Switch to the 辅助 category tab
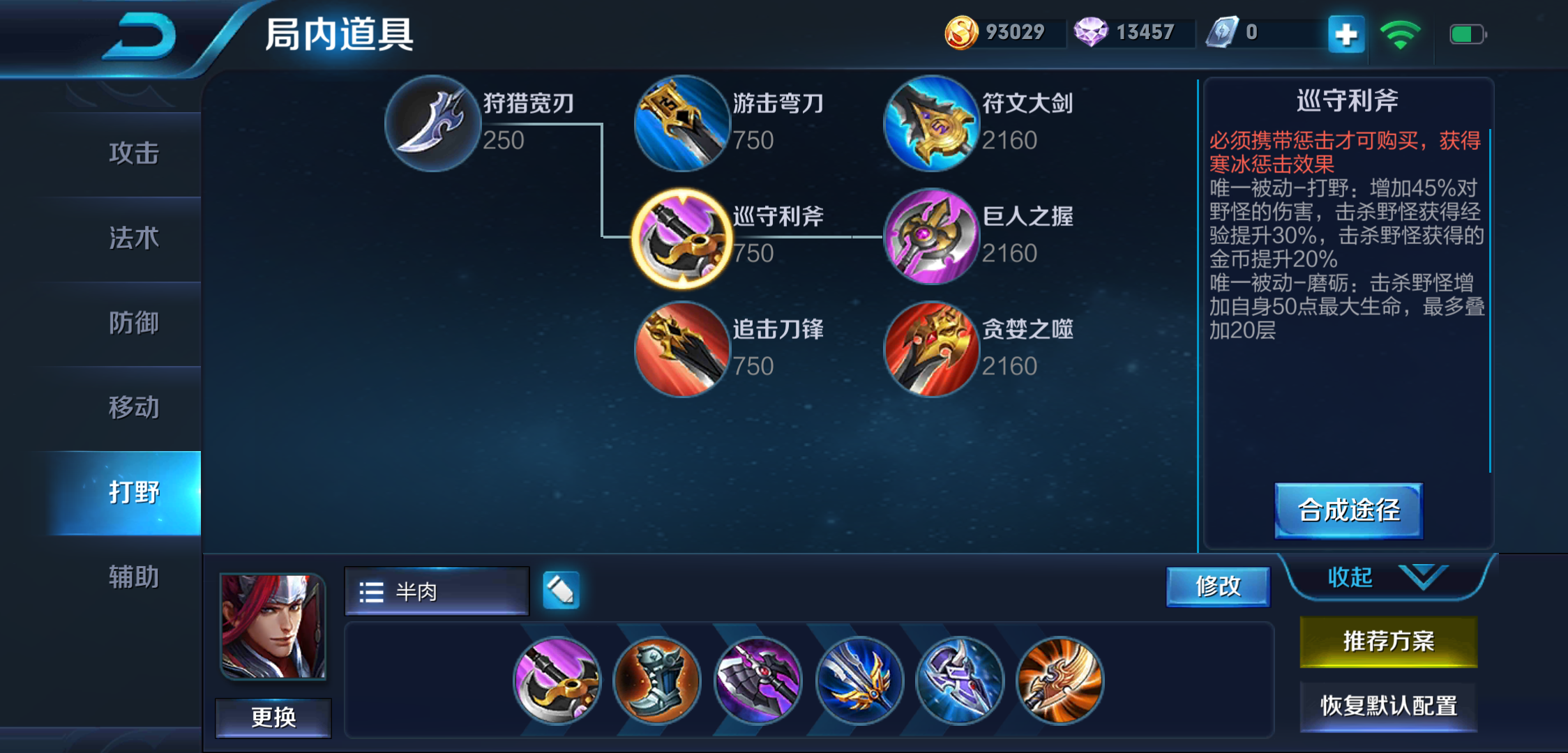The image size is (1568, 753). click(134, 577)
